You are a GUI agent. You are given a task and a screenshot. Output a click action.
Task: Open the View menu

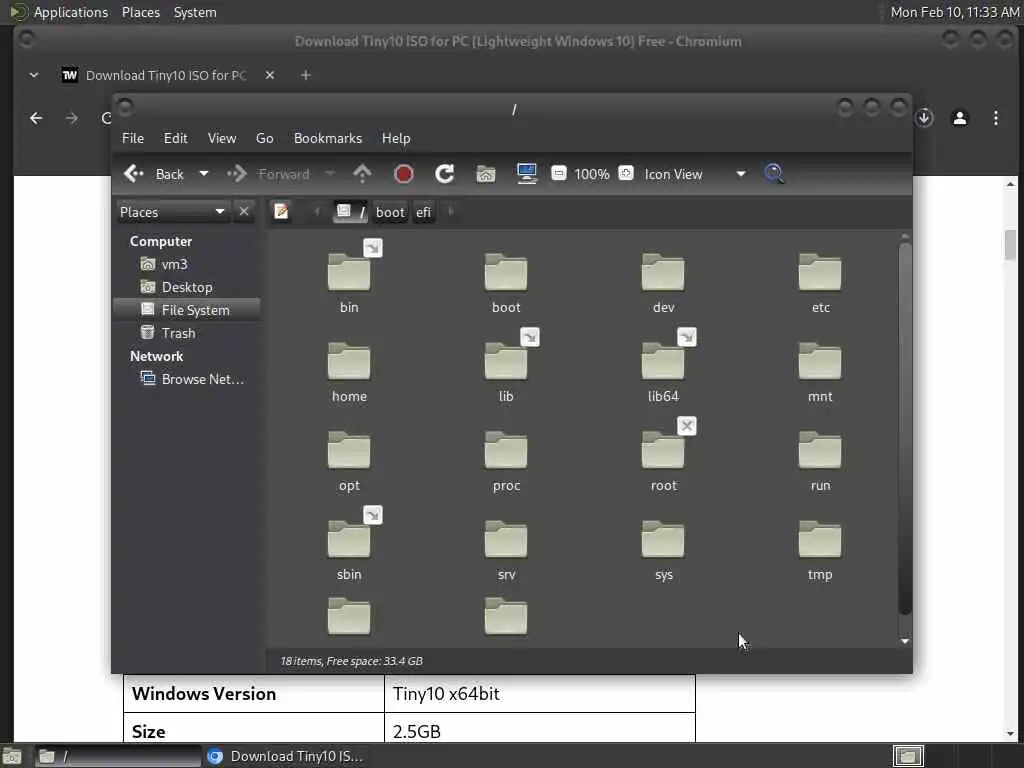(x=222, y=138)
